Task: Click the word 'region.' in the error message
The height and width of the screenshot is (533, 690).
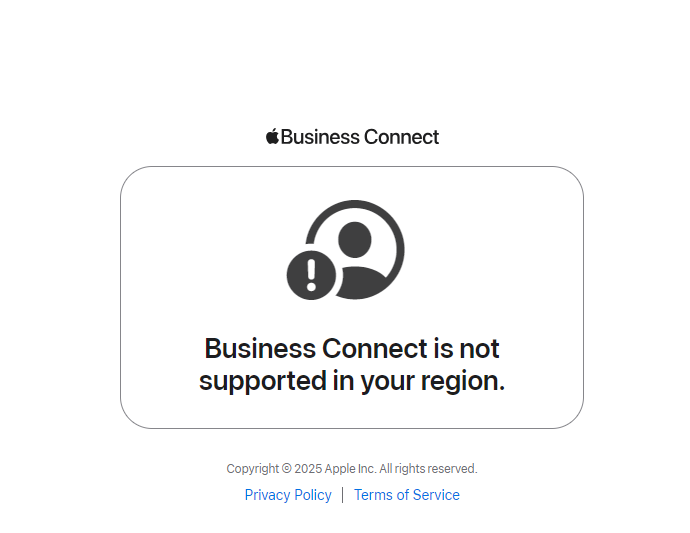Action: click(x=463, y=381)
